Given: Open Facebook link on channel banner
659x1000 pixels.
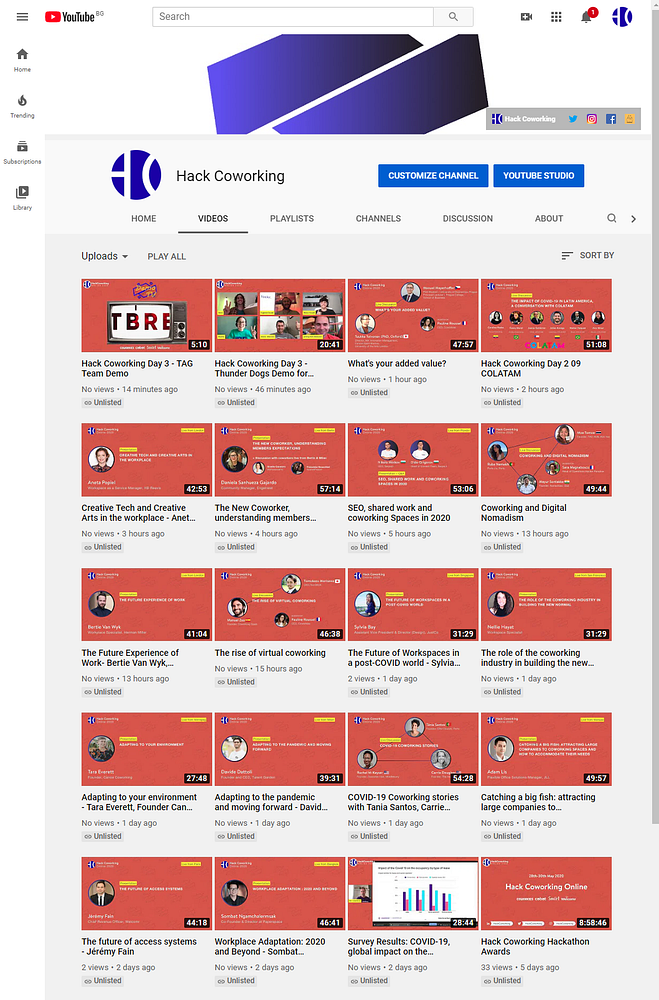Looking at the screenshot, I should tap(611, 119).
